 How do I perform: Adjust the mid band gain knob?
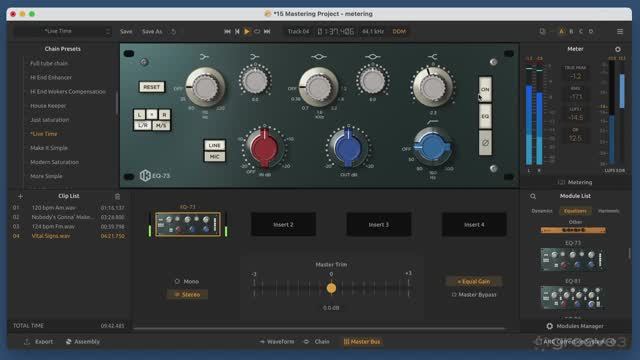point(372,80)
